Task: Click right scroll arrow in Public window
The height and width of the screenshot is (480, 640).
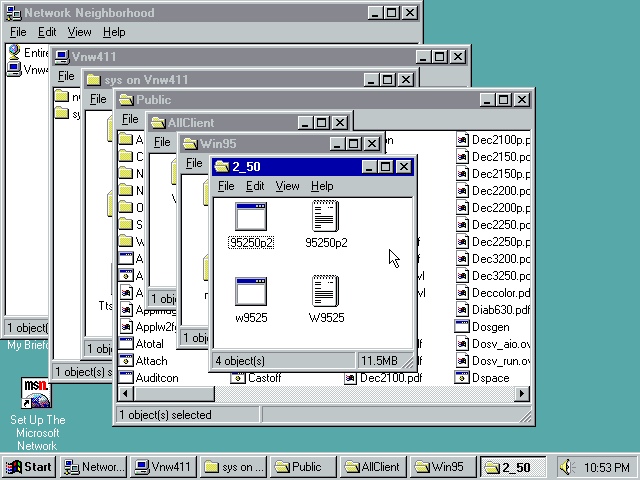Action: (522, 394)
